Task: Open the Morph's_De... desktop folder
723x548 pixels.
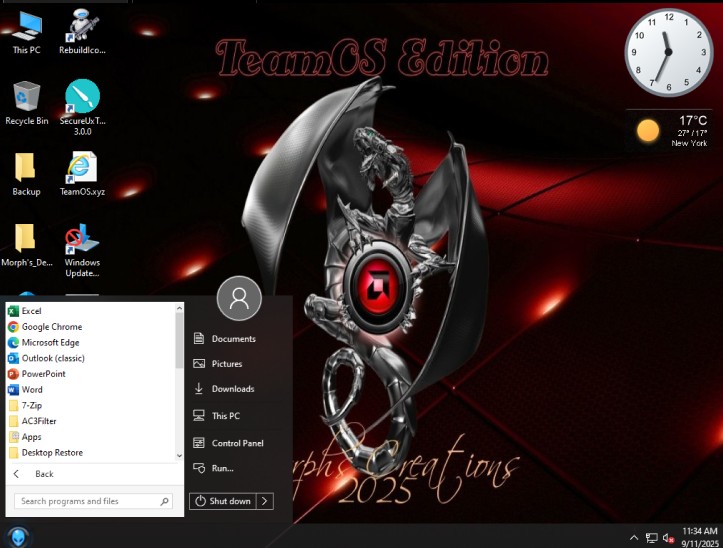Action: 26,245
